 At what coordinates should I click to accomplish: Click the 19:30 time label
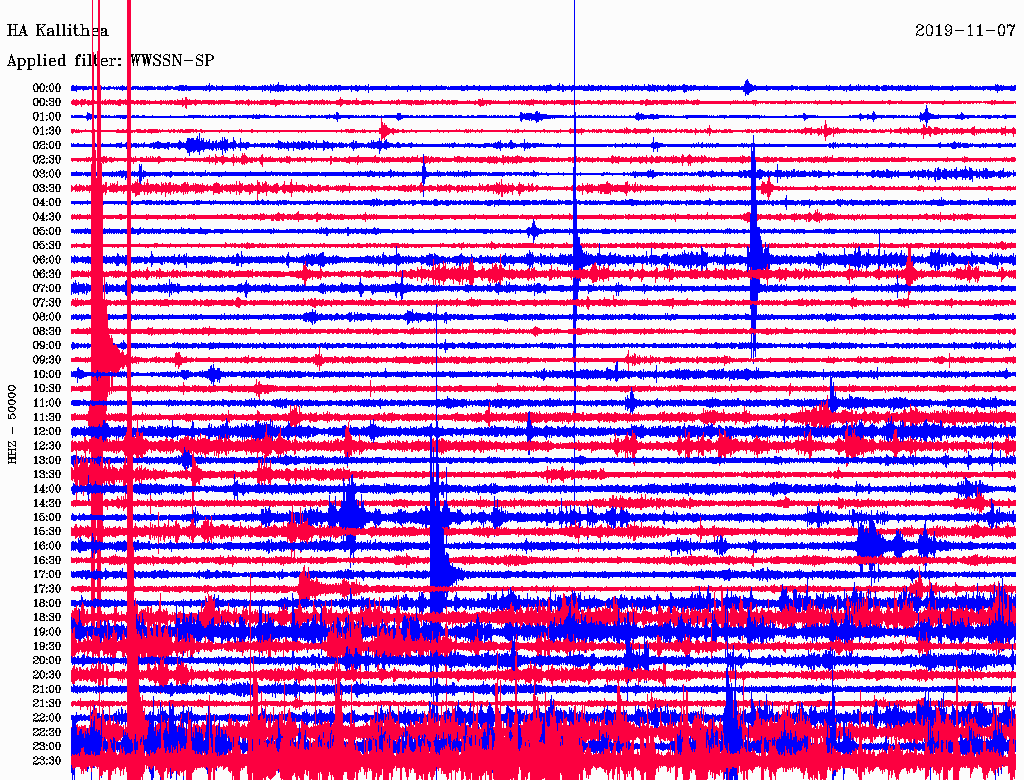coord(47,646)
